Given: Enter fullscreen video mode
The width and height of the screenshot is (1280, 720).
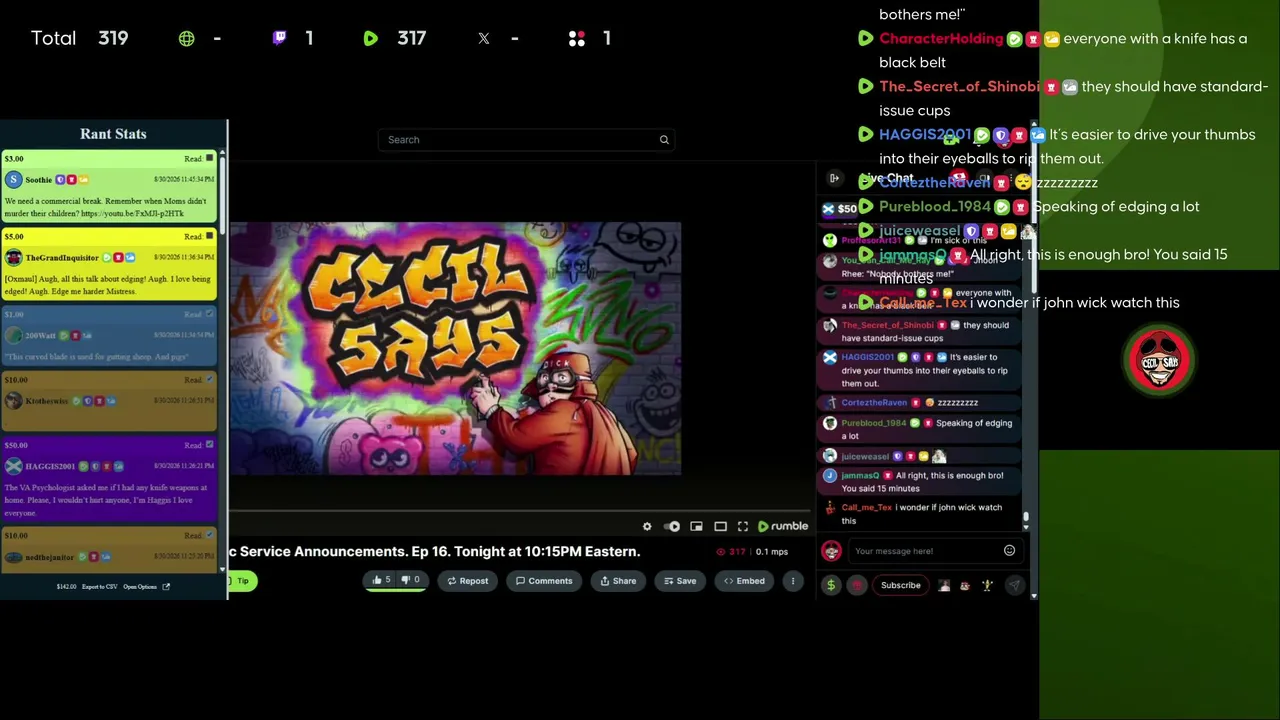Looking at the screenshot, I should (x=743, y=526).
